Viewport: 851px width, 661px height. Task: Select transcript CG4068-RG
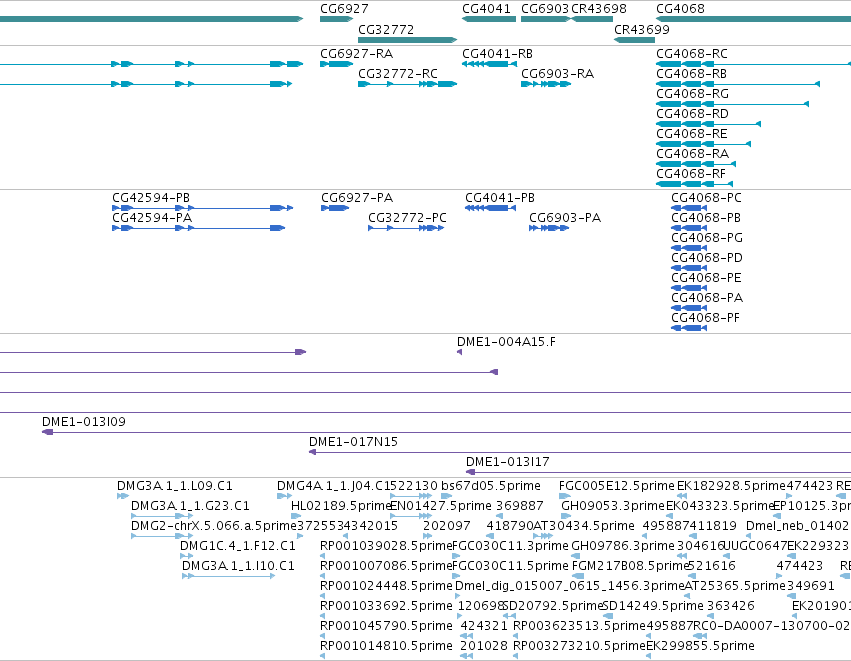pos(692,94)
